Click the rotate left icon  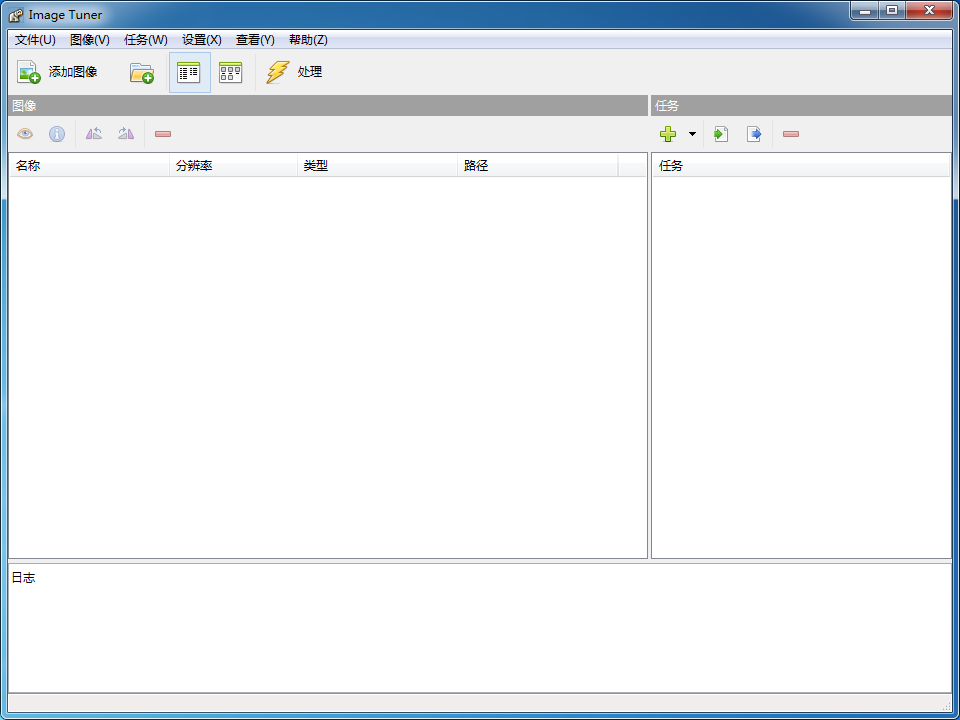94,134
